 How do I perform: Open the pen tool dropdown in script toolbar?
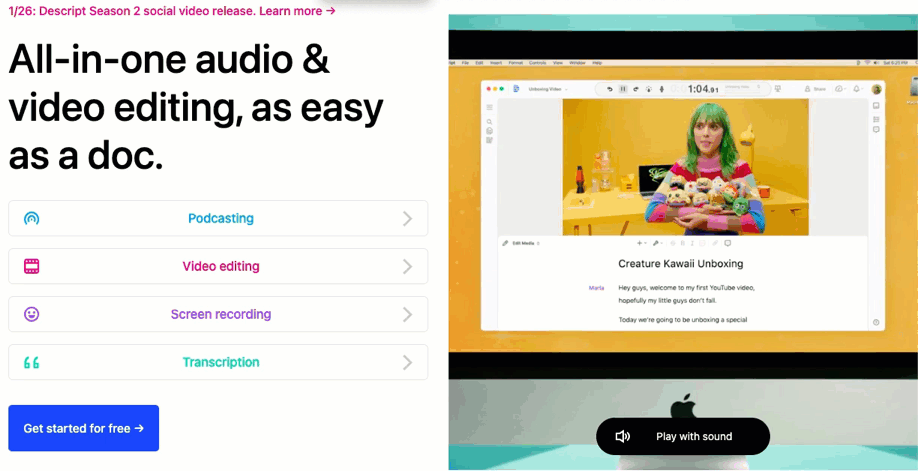point(658,243)
